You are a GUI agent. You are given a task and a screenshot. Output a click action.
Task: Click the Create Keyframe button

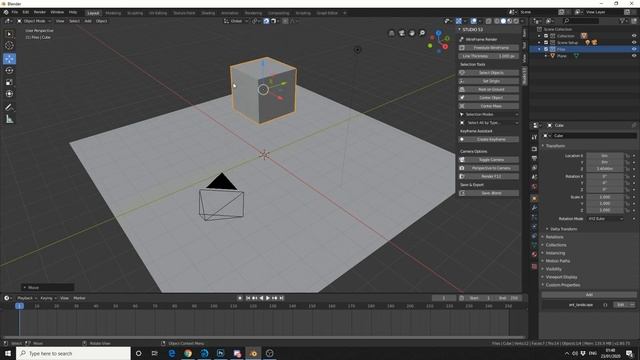click(489, 140)
